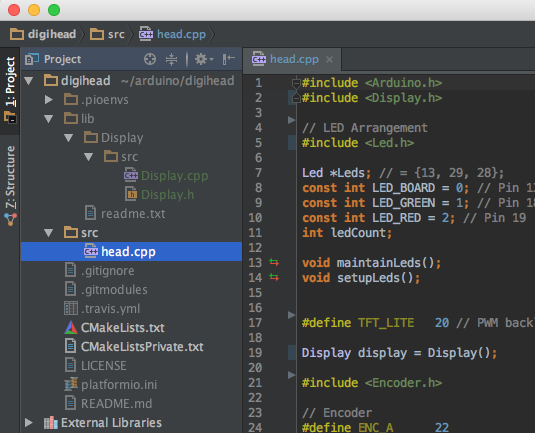This screenshot has width=535, height=433.
Task: Click the gutter navigation arrows on line 14
Action: pos(274,277)
